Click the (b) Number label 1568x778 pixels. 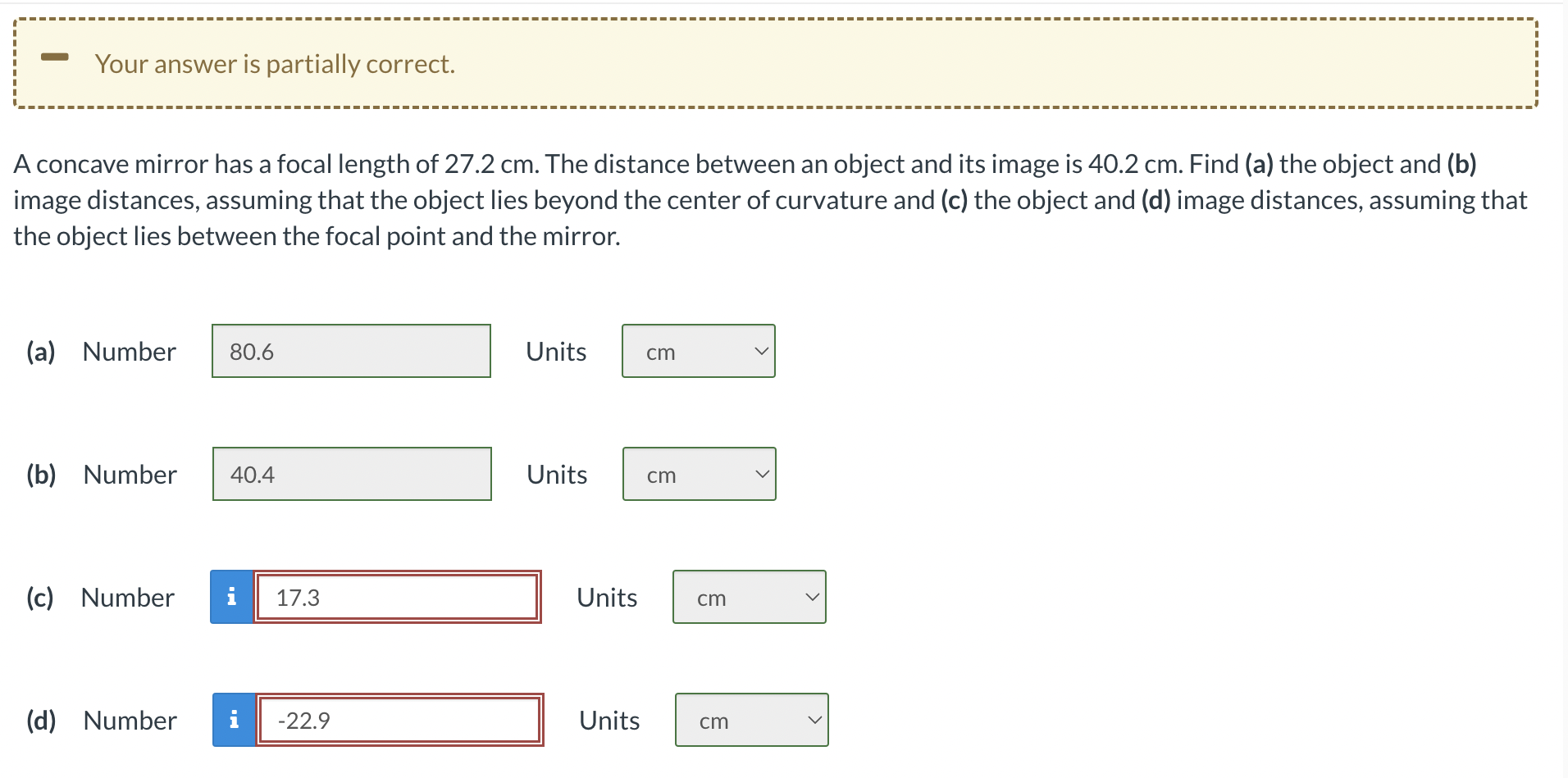(102, 474)
